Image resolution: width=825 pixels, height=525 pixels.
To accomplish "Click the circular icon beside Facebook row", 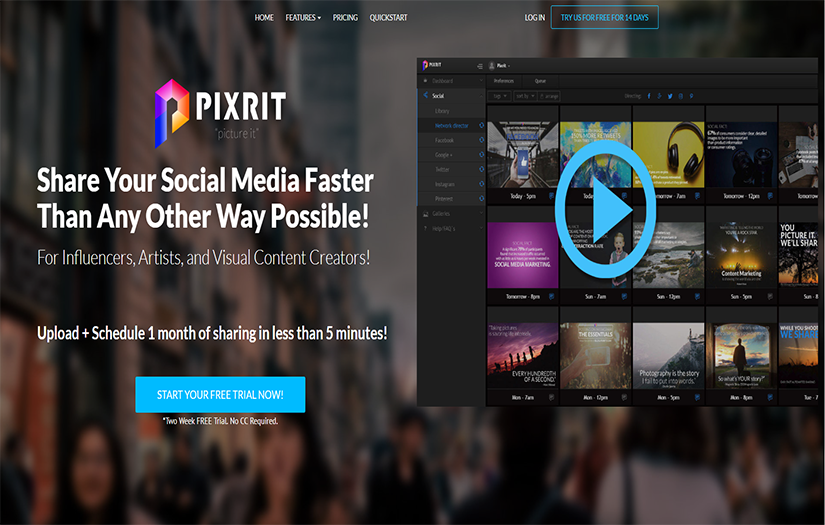I will coord(481,140).
